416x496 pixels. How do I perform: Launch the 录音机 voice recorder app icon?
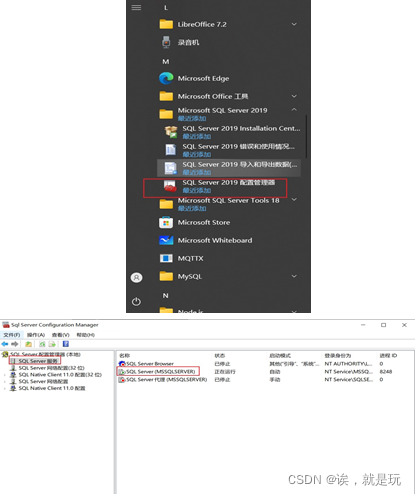click(166, 42)
